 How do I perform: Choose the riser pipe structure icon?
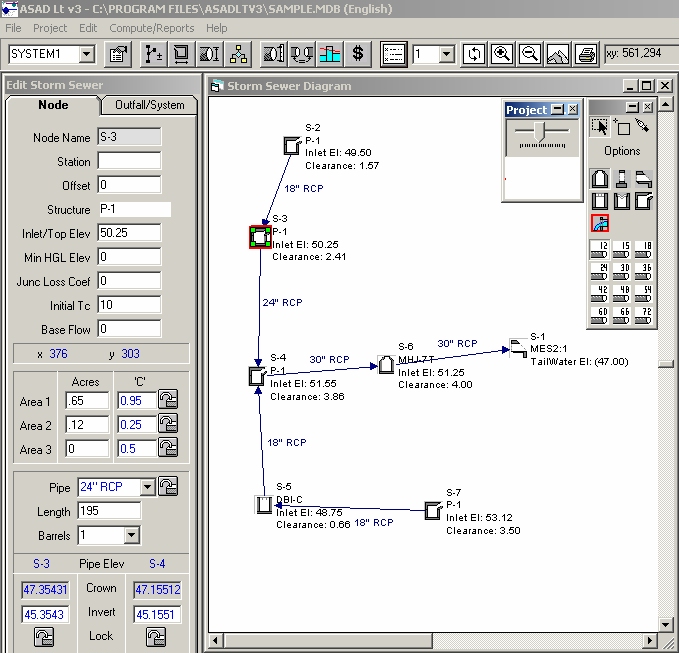pos(622,179)
